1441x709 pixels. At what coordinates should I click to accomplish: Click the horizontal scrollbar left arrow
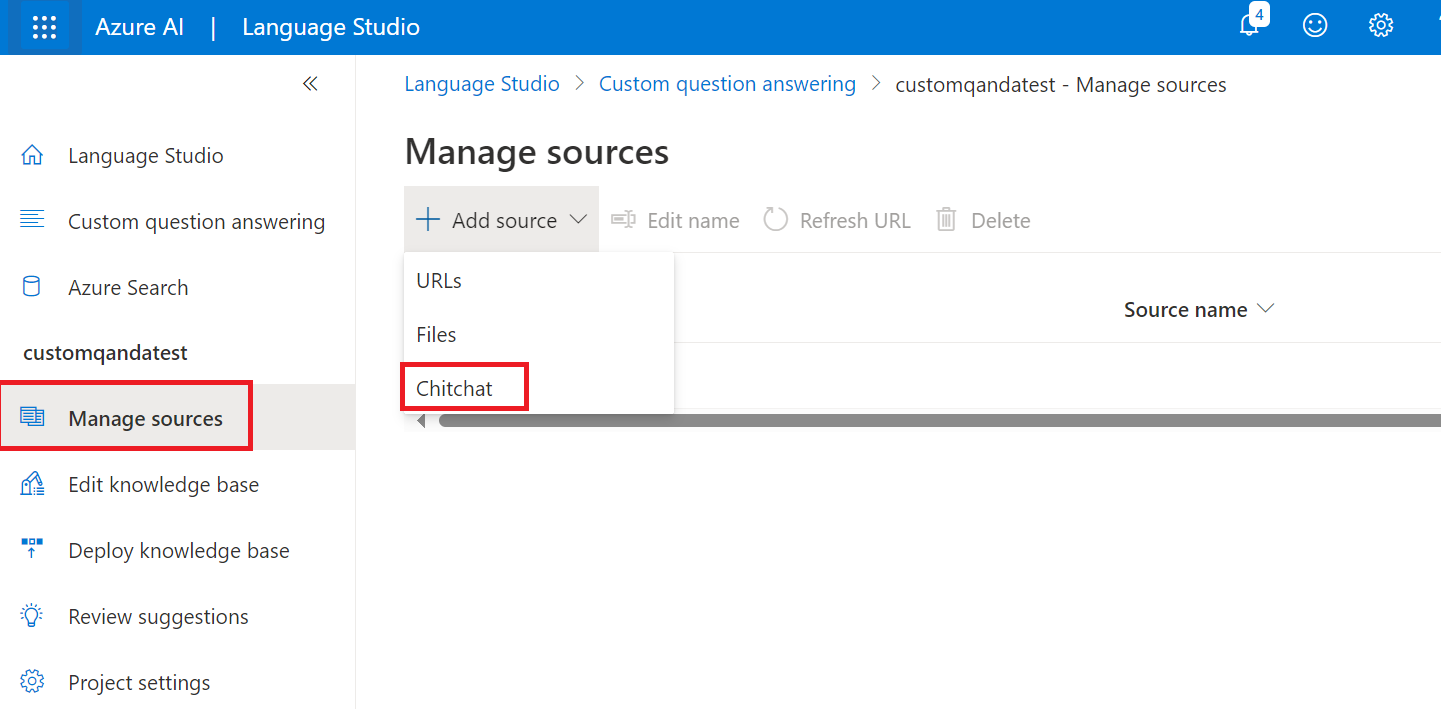point(421,421)
